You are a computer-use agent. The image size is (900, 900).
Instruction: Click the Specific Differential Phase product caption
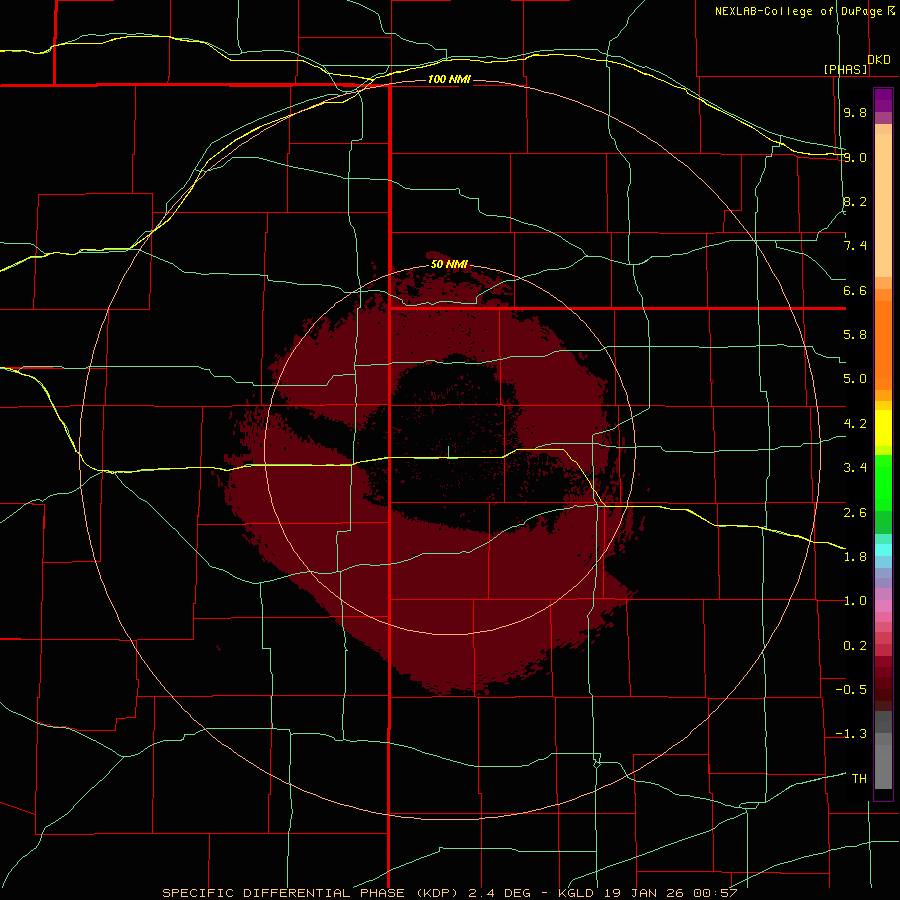pos(449,893)
